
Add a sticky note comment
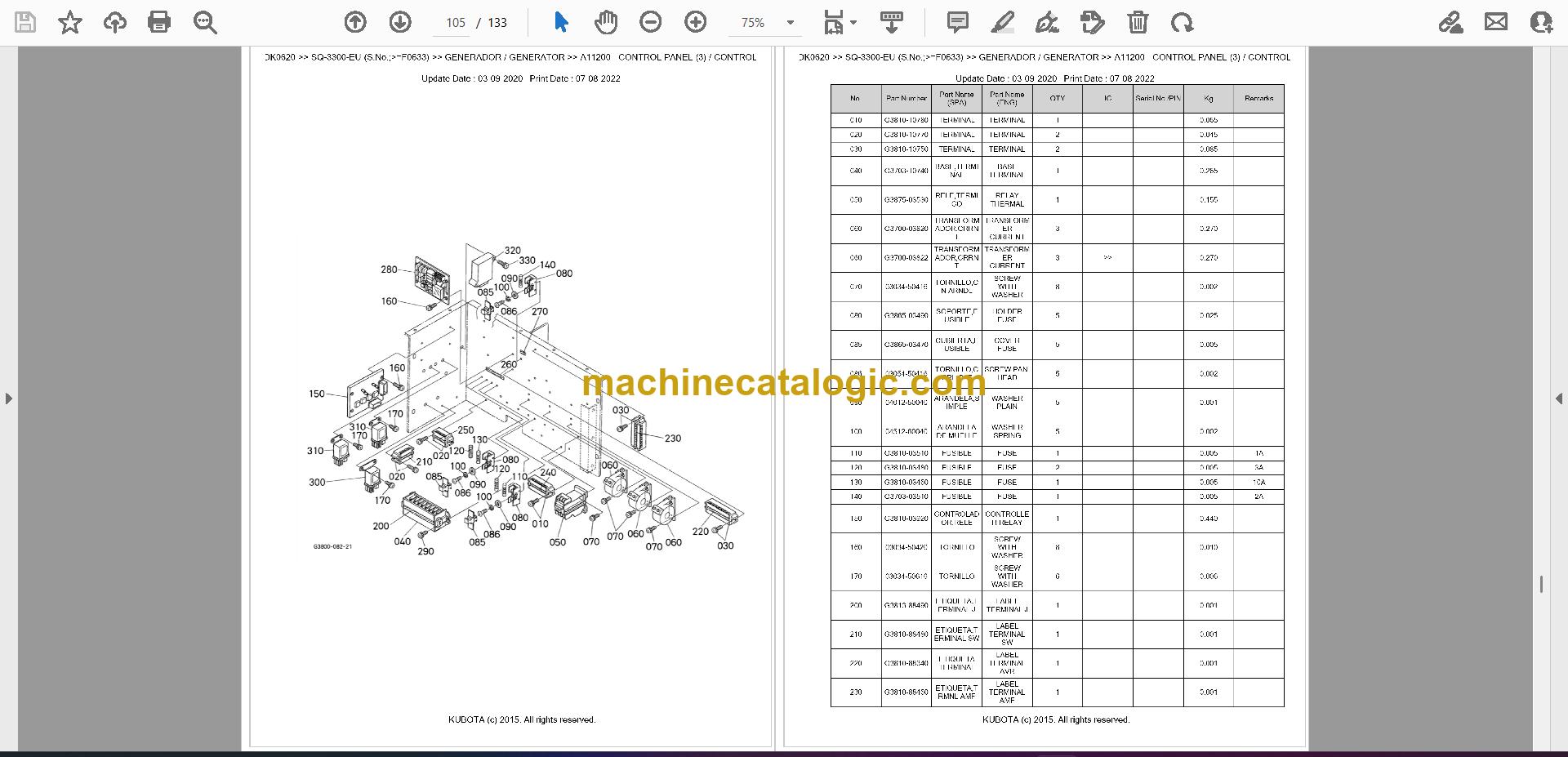click(957, 22)
